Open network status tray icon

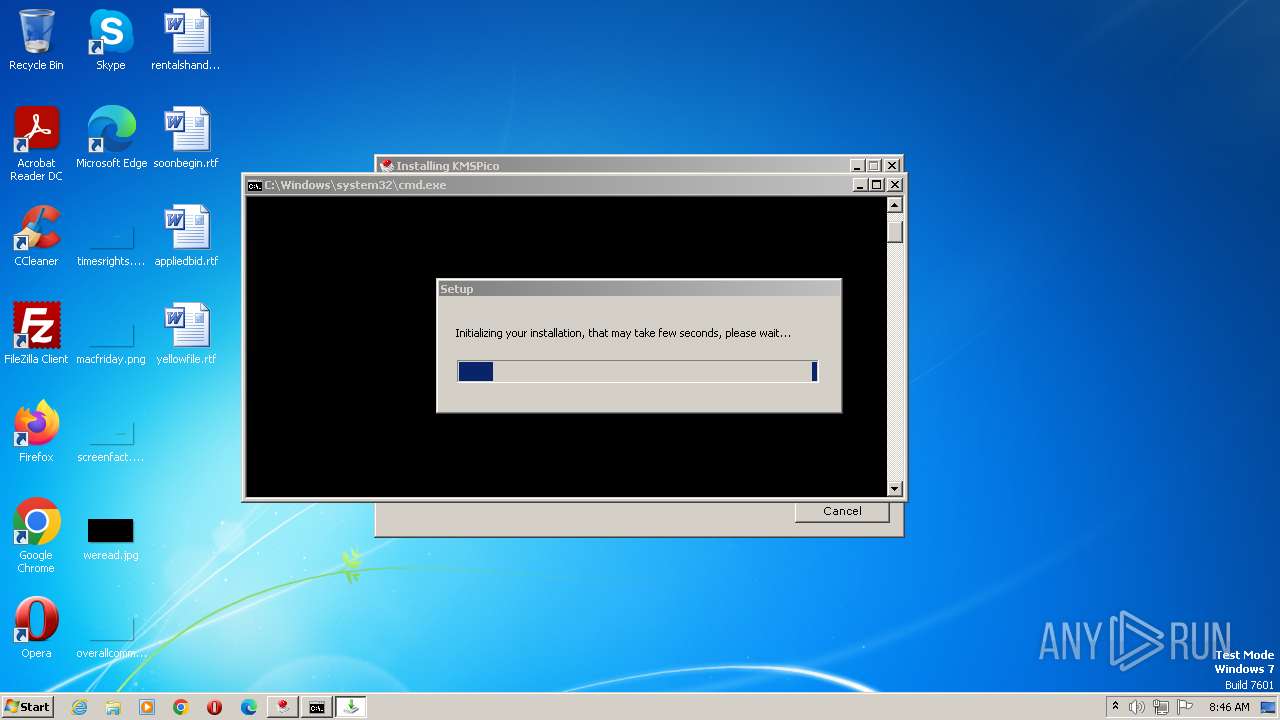pyautogui.click(x=1161, y=707)
